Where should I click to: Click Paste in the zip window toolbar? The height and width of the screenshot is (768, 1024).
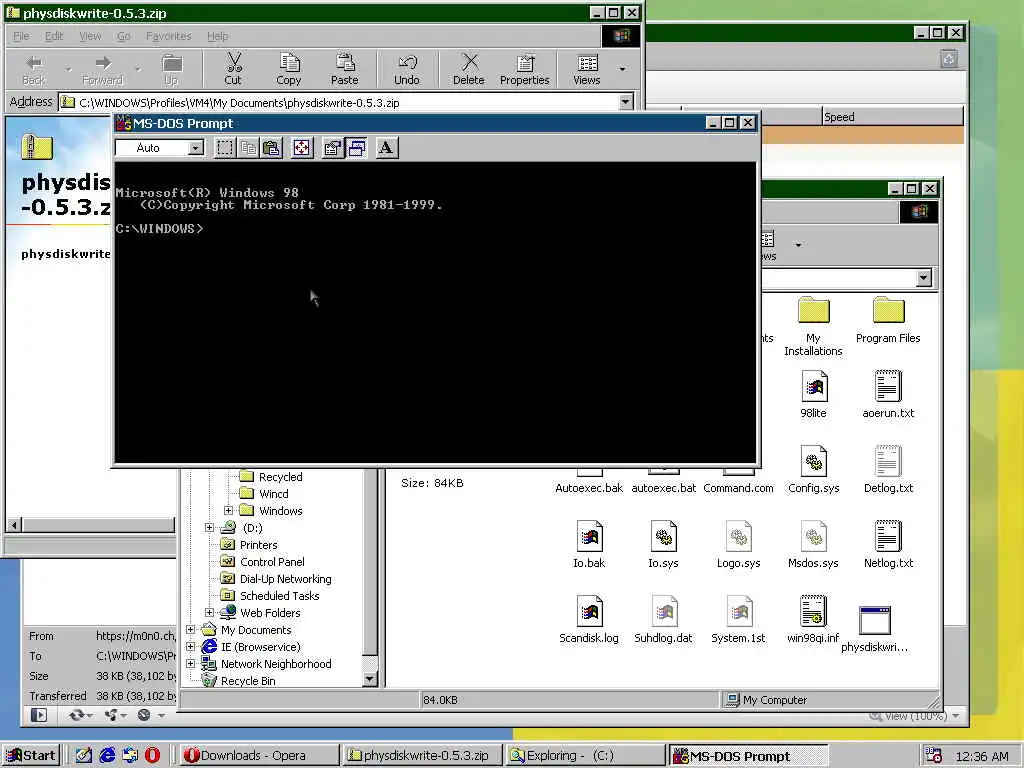[x=344, y=69]
